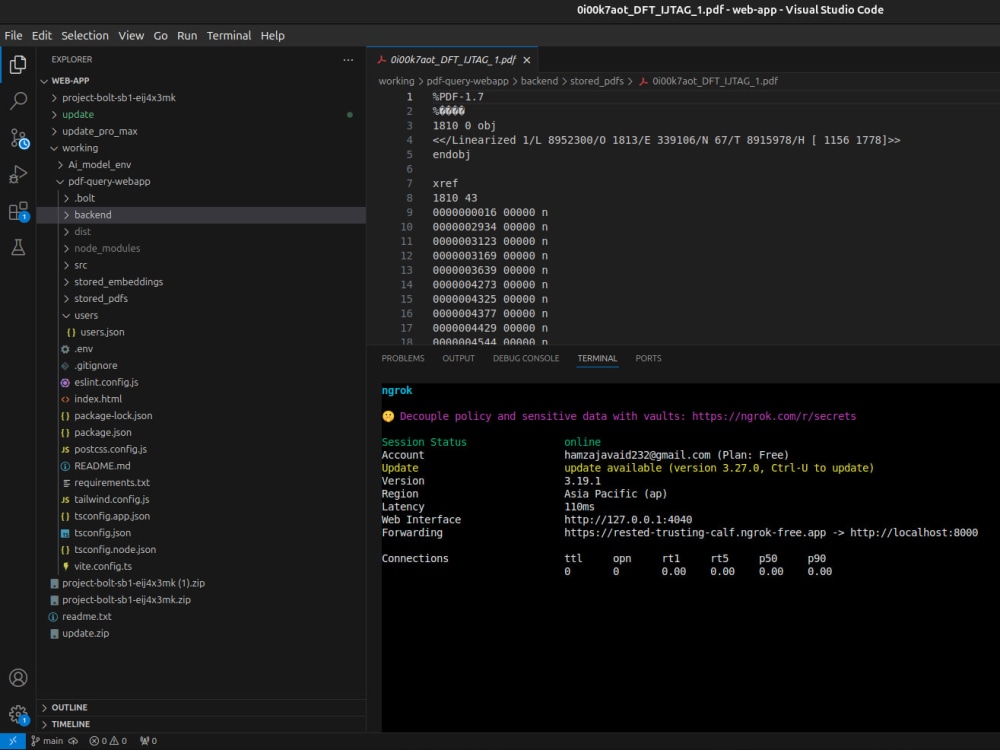Screen dimensions: 1000x750
Task: Click the remote window status bar icon
Action: coord(12,740)
